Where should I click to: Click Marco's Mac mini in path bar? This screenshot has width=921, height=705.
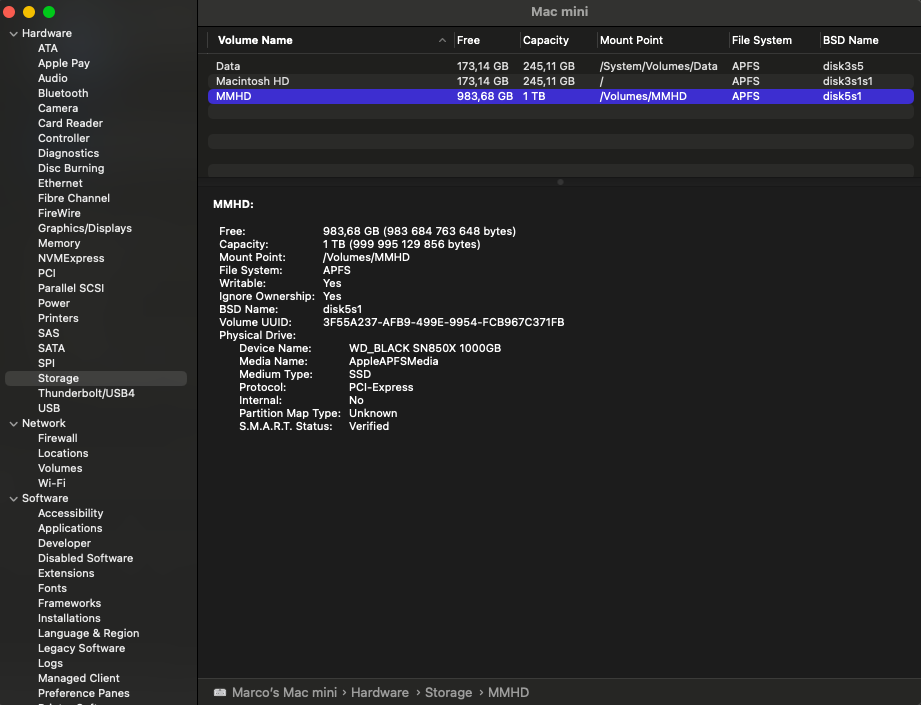pos(284,692)
